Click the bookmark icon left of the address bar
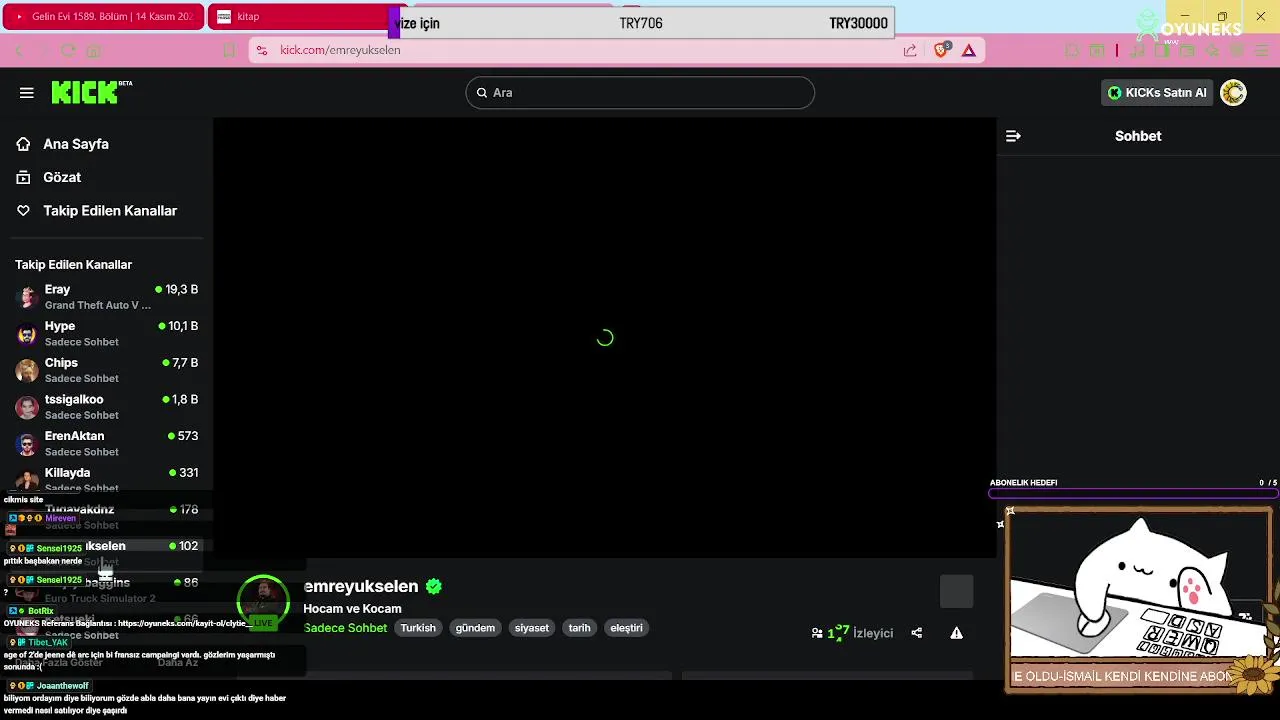The image size is (1280, 720). click(x=229, y=50)
